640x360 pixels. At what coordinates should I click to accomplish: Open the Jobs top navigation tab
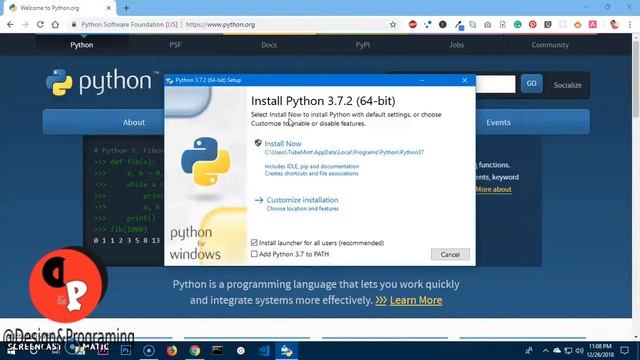point(456,45)
